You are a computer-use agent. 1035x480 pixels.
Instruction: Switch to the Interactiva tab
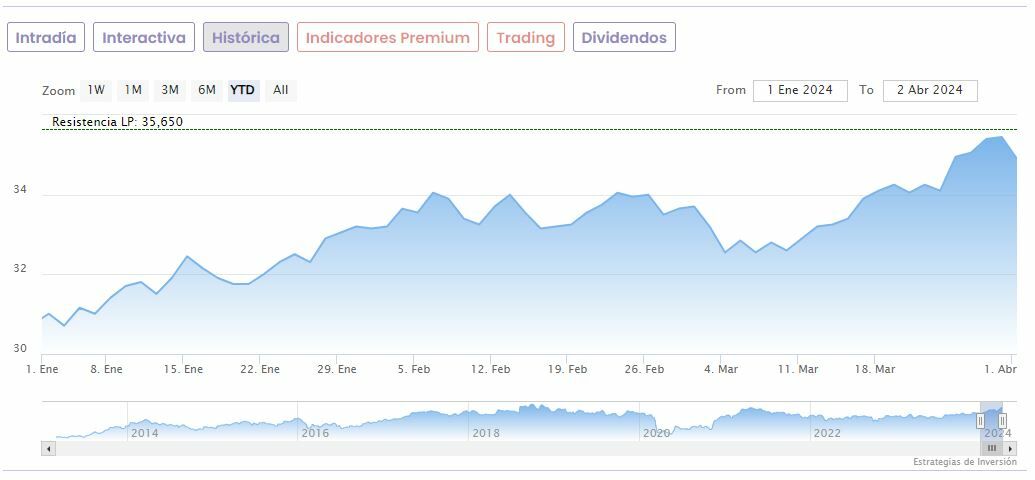[144, 38]
